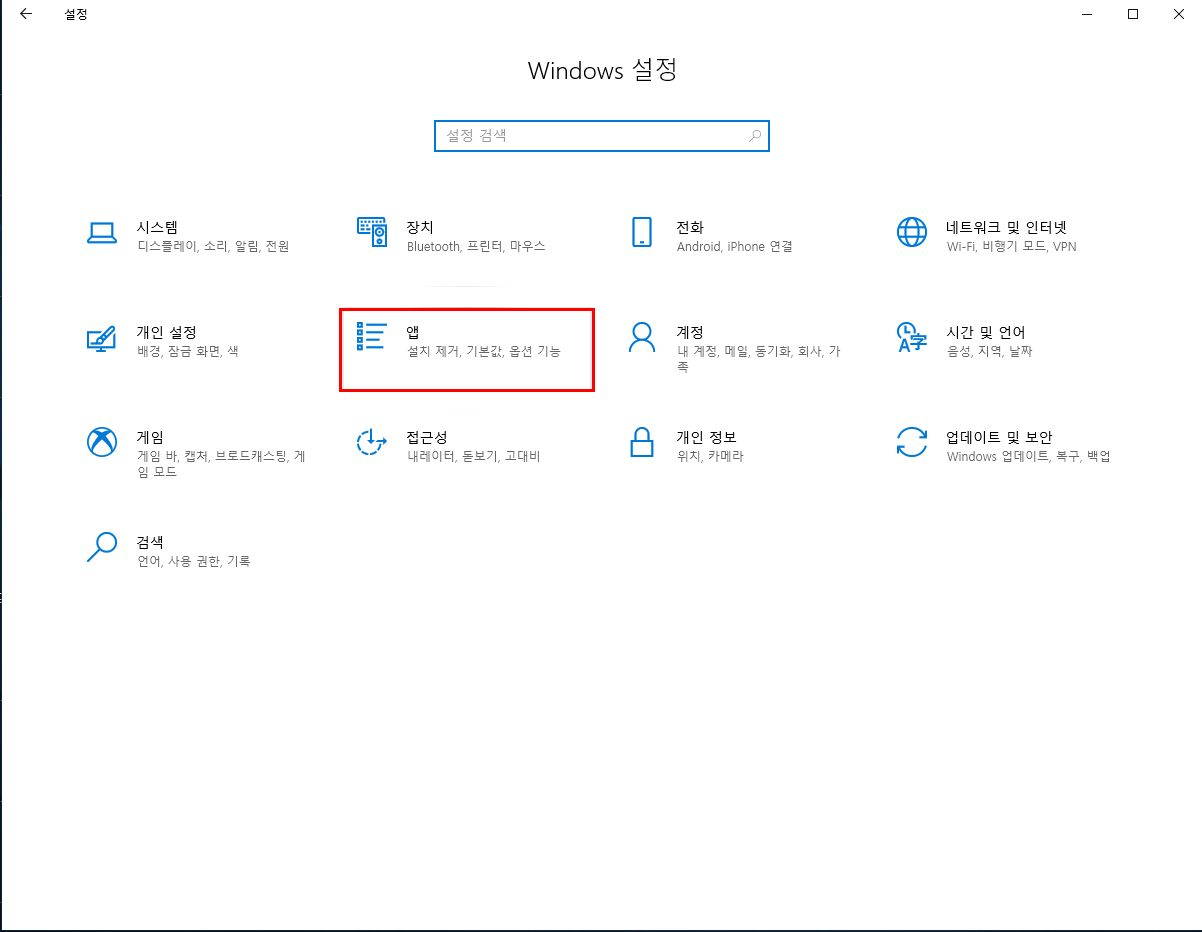Click '설치 제거, 기본값, 옵션 기능' description
This screenshot has height=932, width=1202.
[484, 351]
